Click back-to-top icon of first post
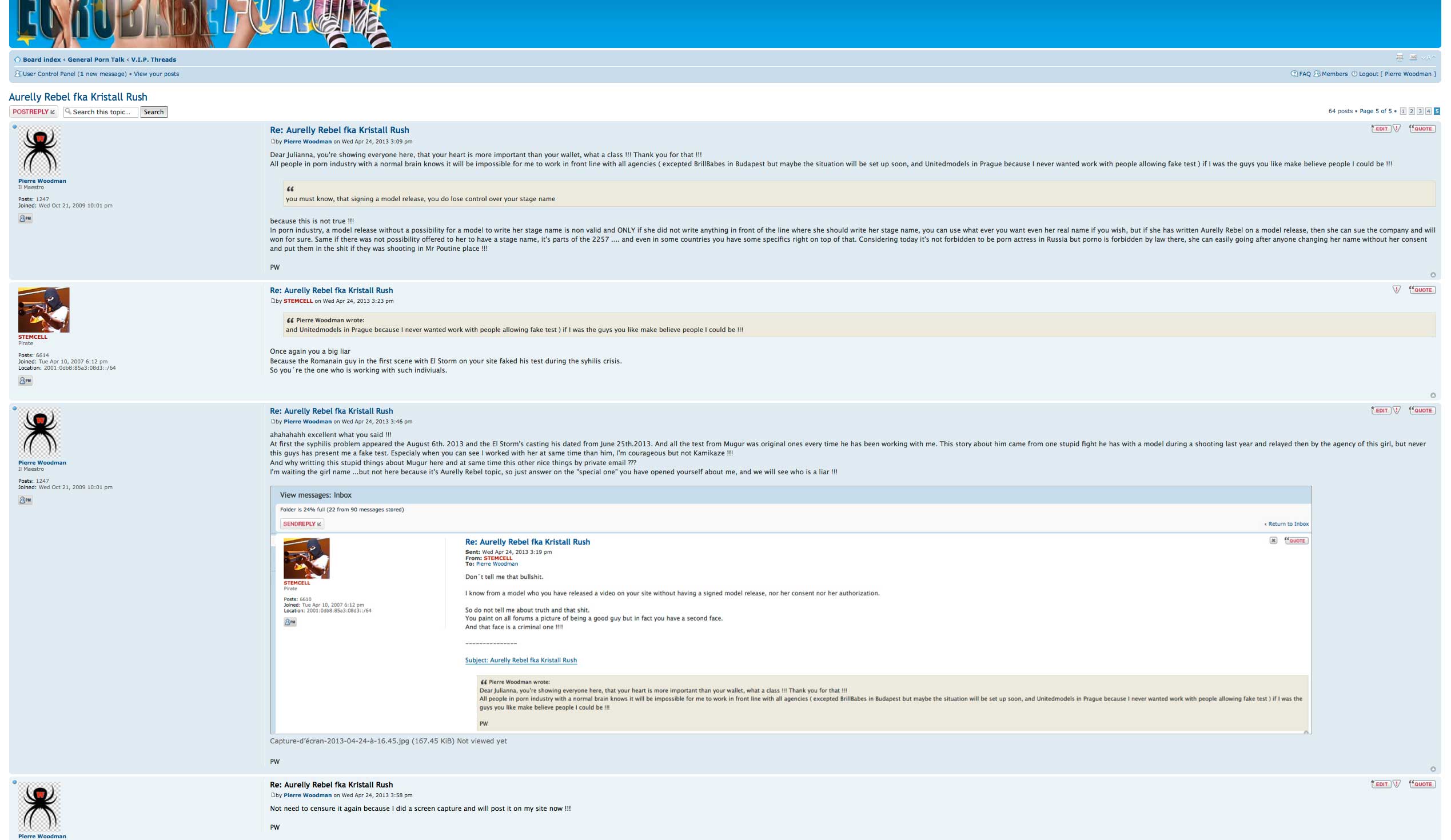Screen dimensions: 1451x840 click(1433, 275)
